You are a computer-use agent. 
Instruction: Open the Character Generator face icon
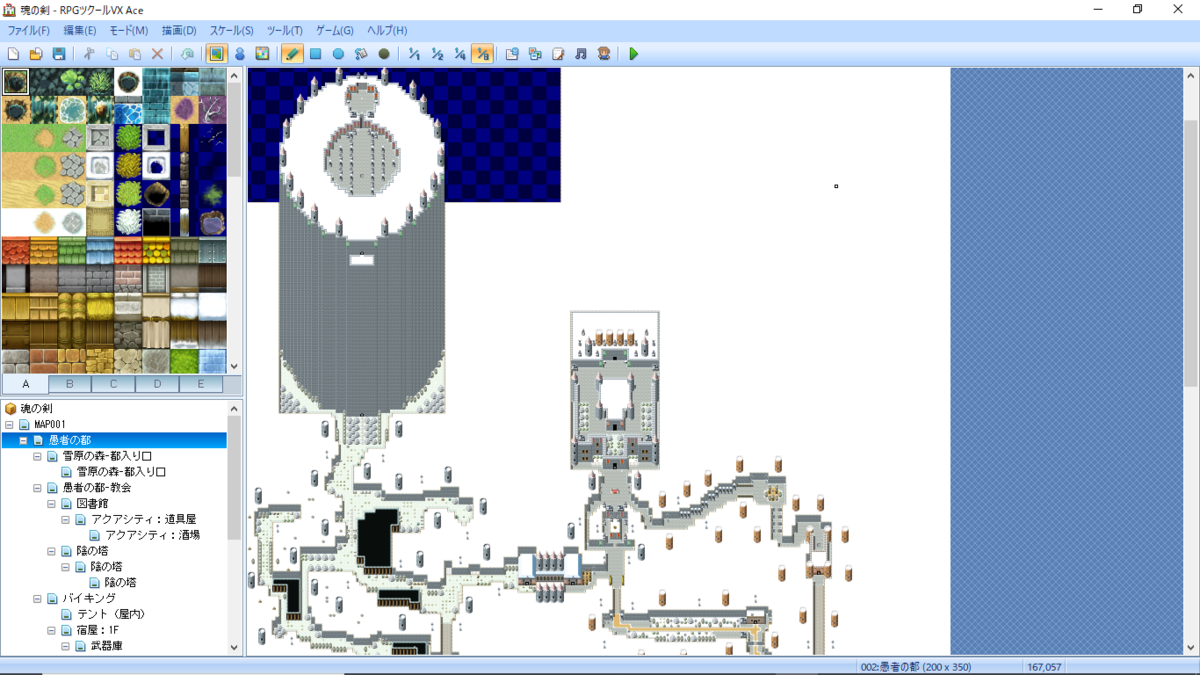(604, 54)
